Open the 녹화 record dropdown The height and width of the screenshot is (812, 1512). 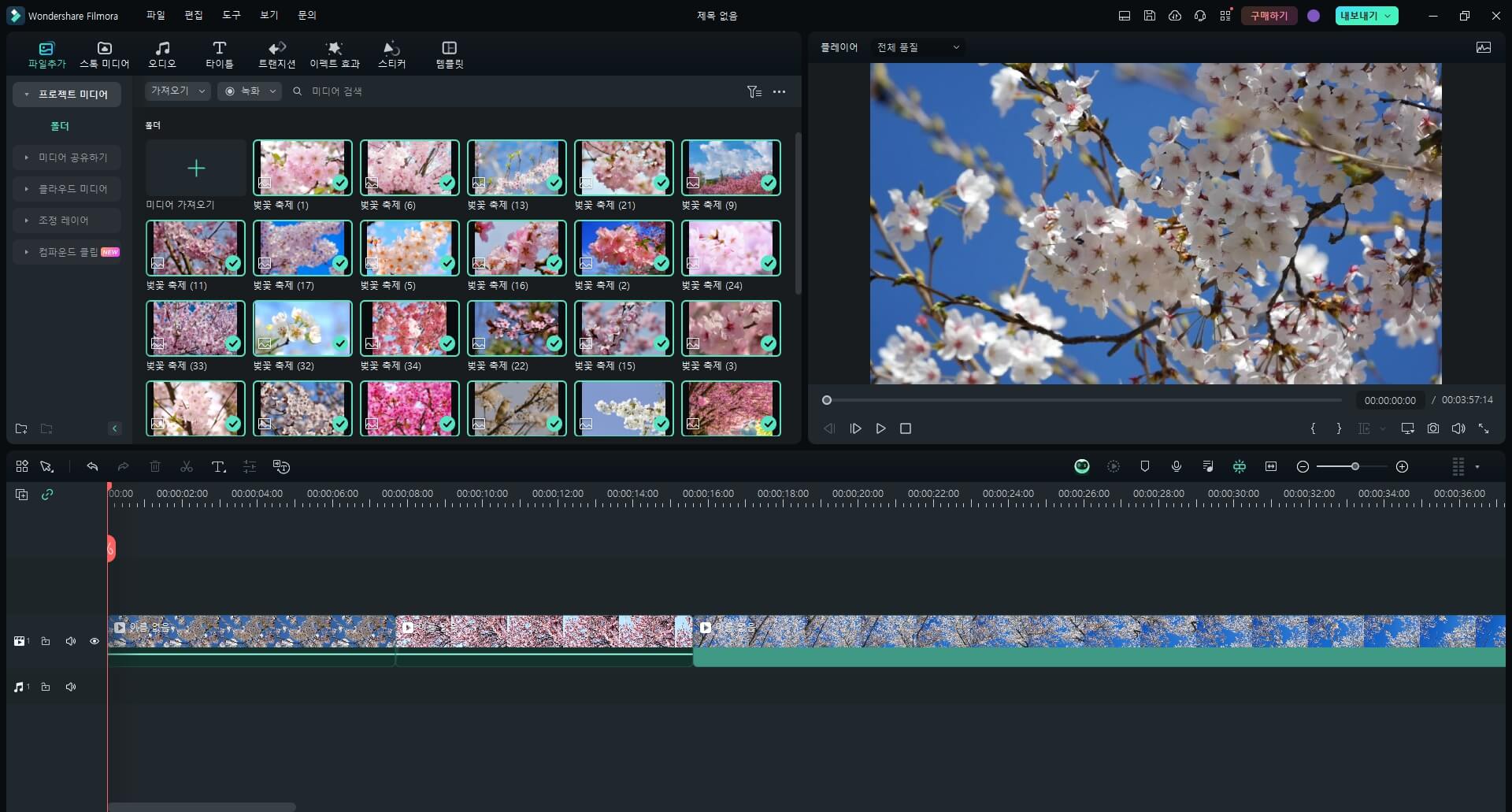coord(249,91)
